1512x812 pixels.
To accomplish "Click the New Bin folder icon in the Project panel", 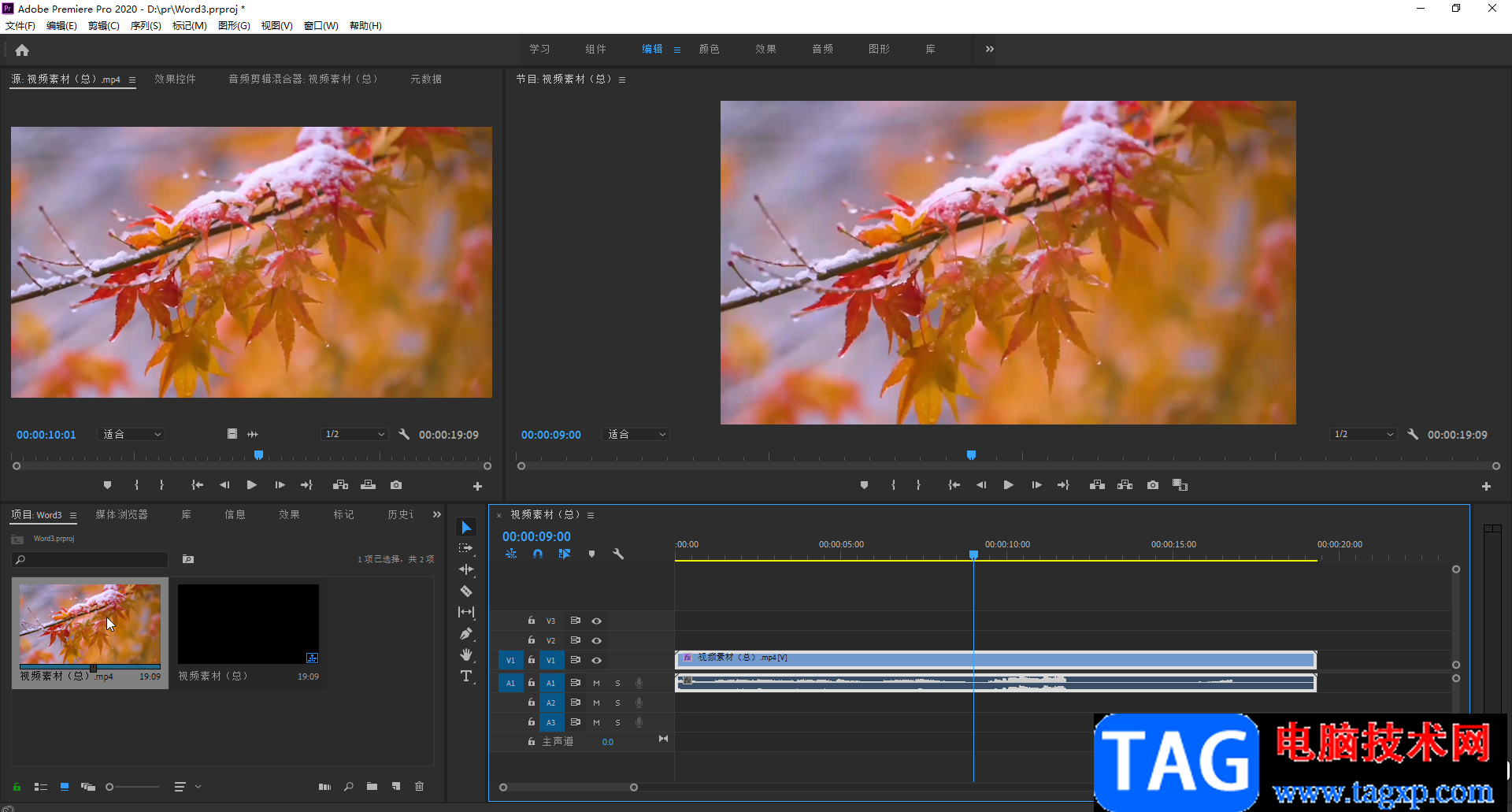I will tap(372, 786).
